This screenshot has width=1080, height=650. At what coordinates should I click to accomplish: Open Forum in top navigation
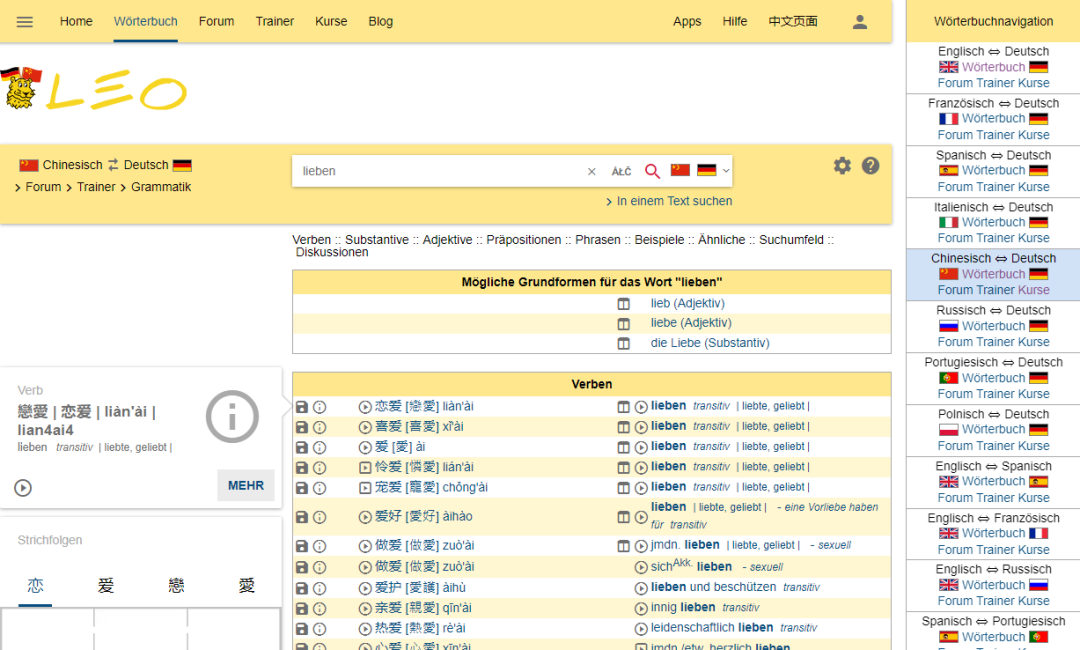216,21
